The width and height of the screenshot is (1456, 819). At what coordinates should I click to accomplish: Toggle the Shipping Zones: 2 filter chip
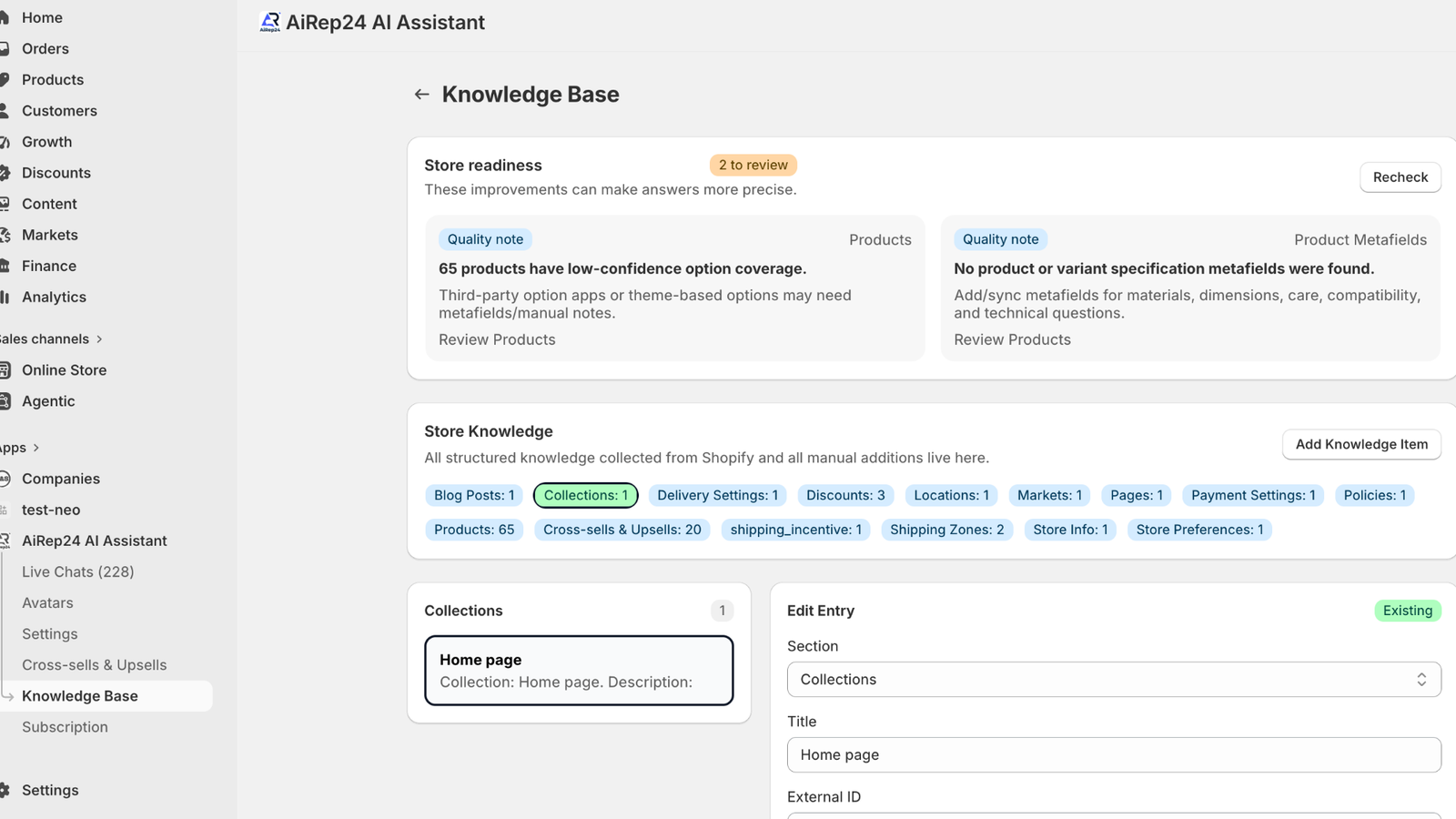[947, 530]
